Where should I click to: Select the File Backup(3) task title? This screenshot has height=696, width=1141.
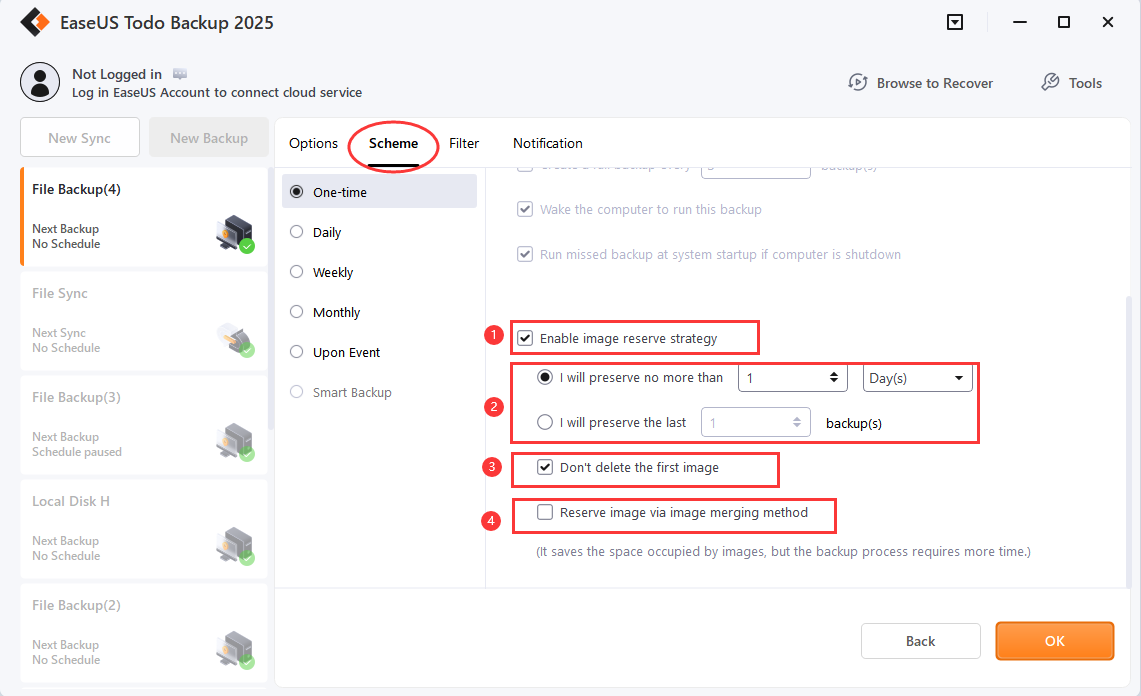pos(76,398)
